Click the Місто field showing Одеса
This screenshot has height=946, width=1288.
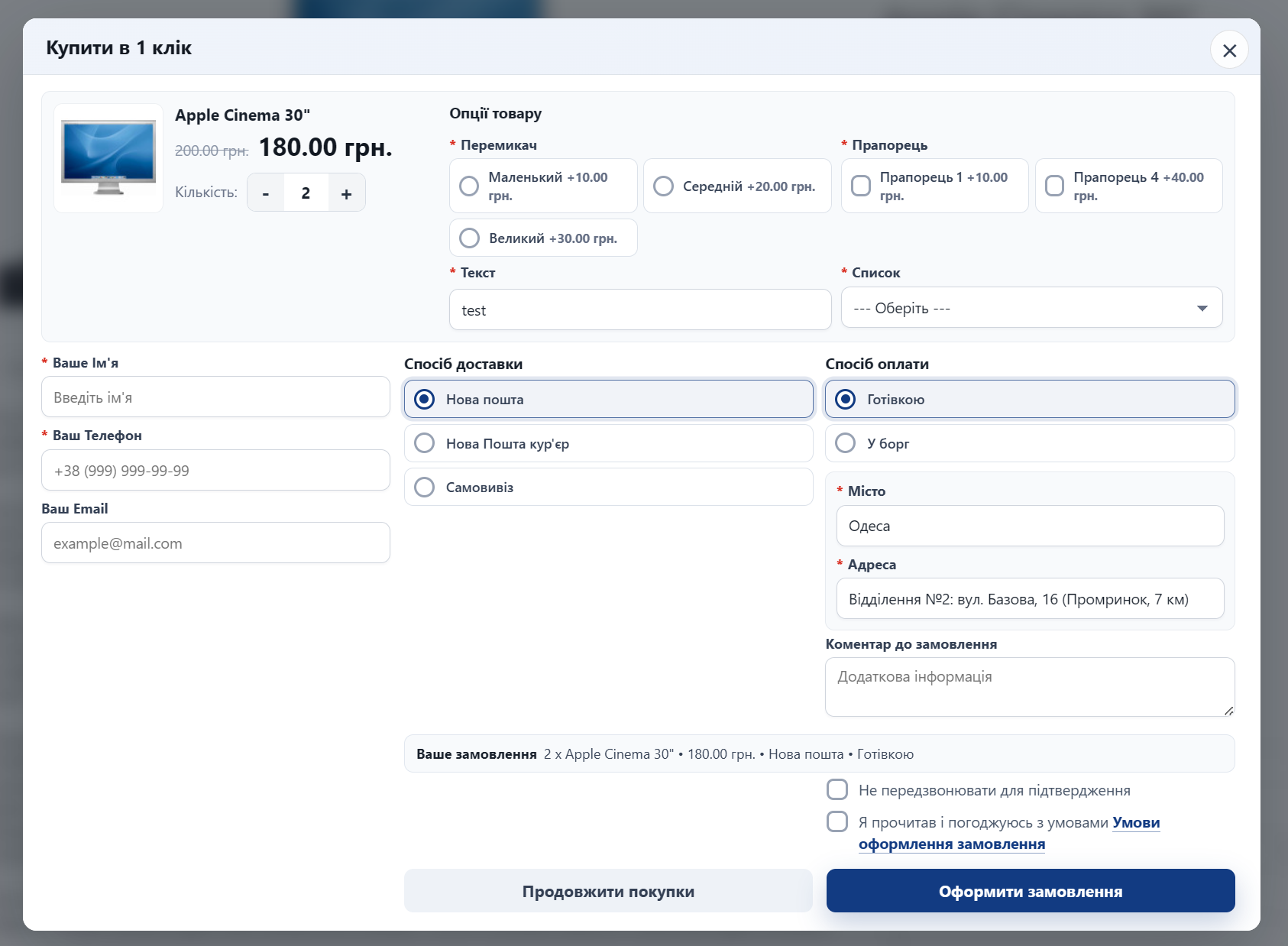[x=1030, y=526]
